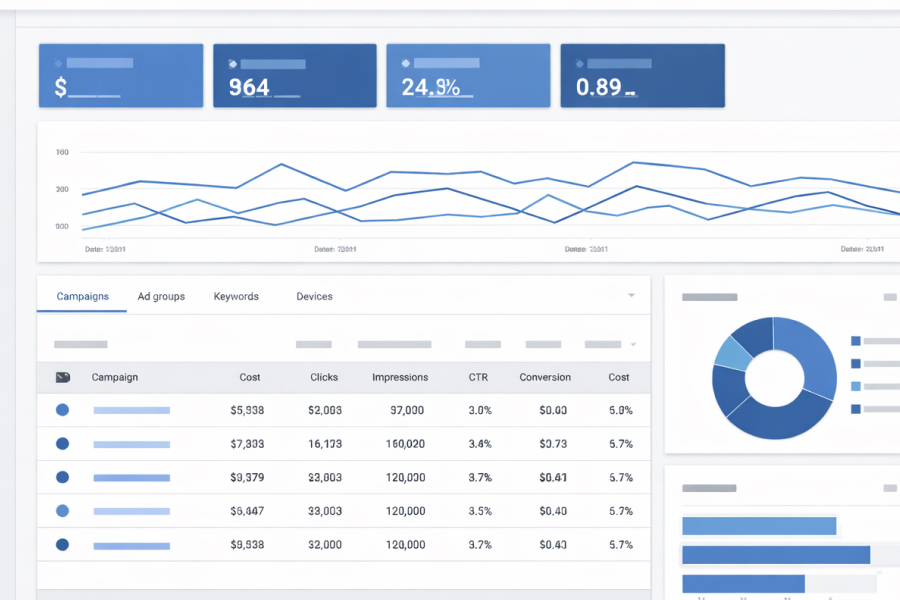Expand the filter row dropdown arrow above the table
This screenshot has width=900, height=600.
[x=632, y=345]
